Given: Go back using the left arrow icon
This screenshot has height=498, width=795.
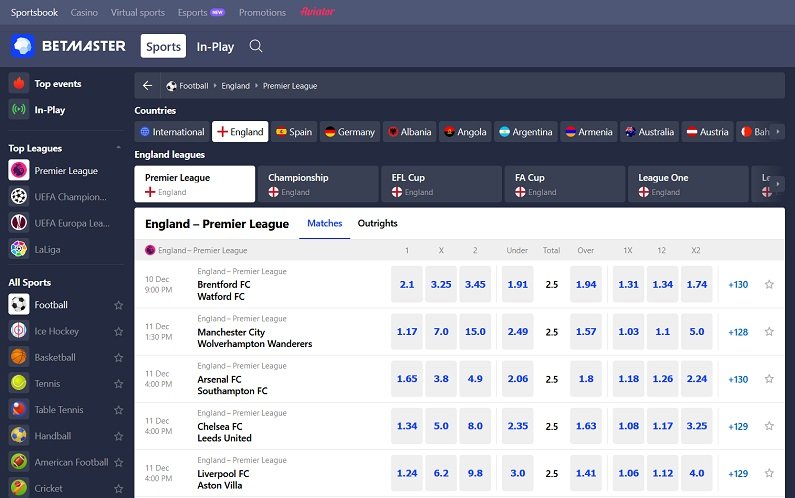Looking at the screenshot, I should [148, 86].
